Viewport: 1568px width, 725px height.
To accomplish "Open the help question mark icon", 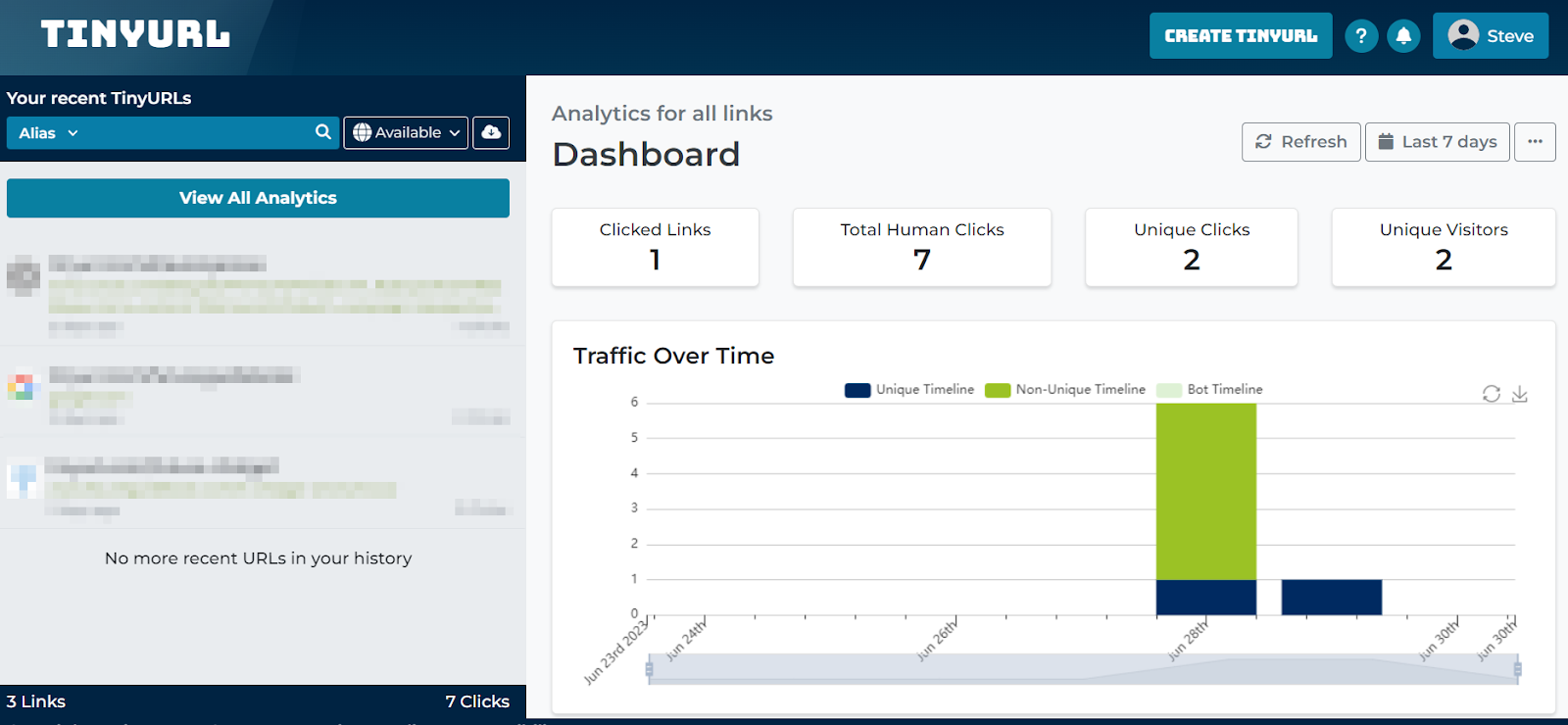I will coord(1360,36).
